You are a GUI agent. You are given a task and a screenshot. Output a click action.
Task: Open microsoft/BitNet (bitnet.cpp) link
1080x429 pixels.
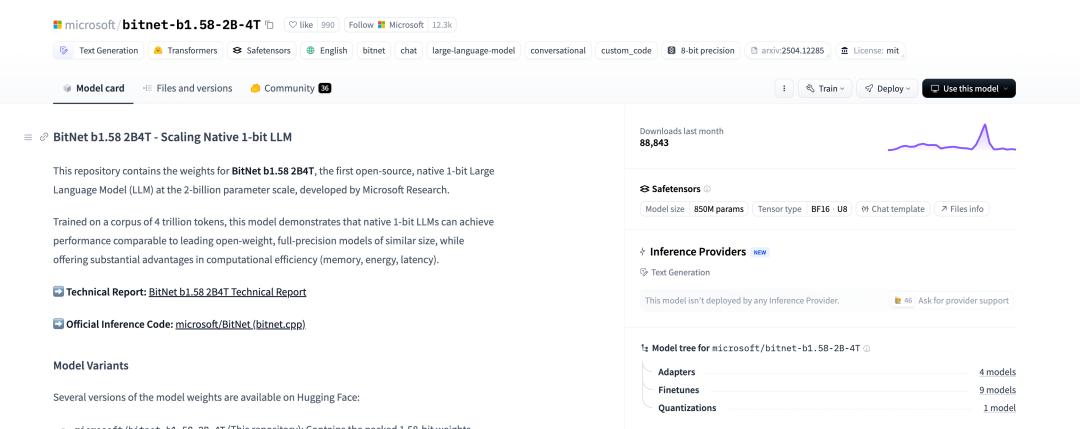tap(240, 324)
